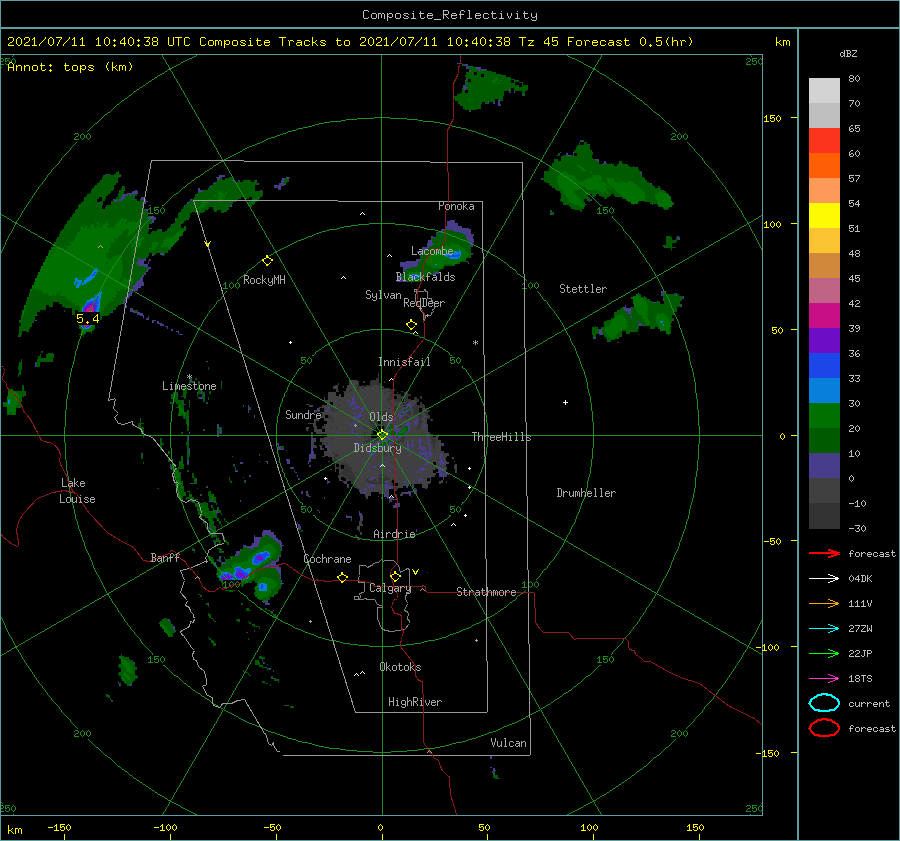The height and width of the screenshot is (841, 900).
Task: Click the Calgary city label
Action: (390, 588)
